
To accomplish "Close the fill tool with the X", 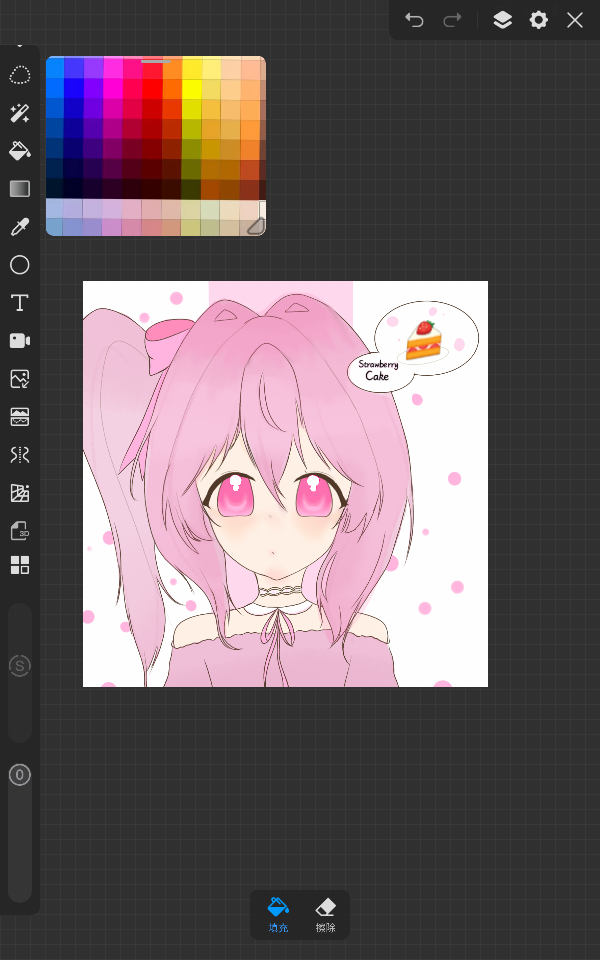I will click(575, 20).
